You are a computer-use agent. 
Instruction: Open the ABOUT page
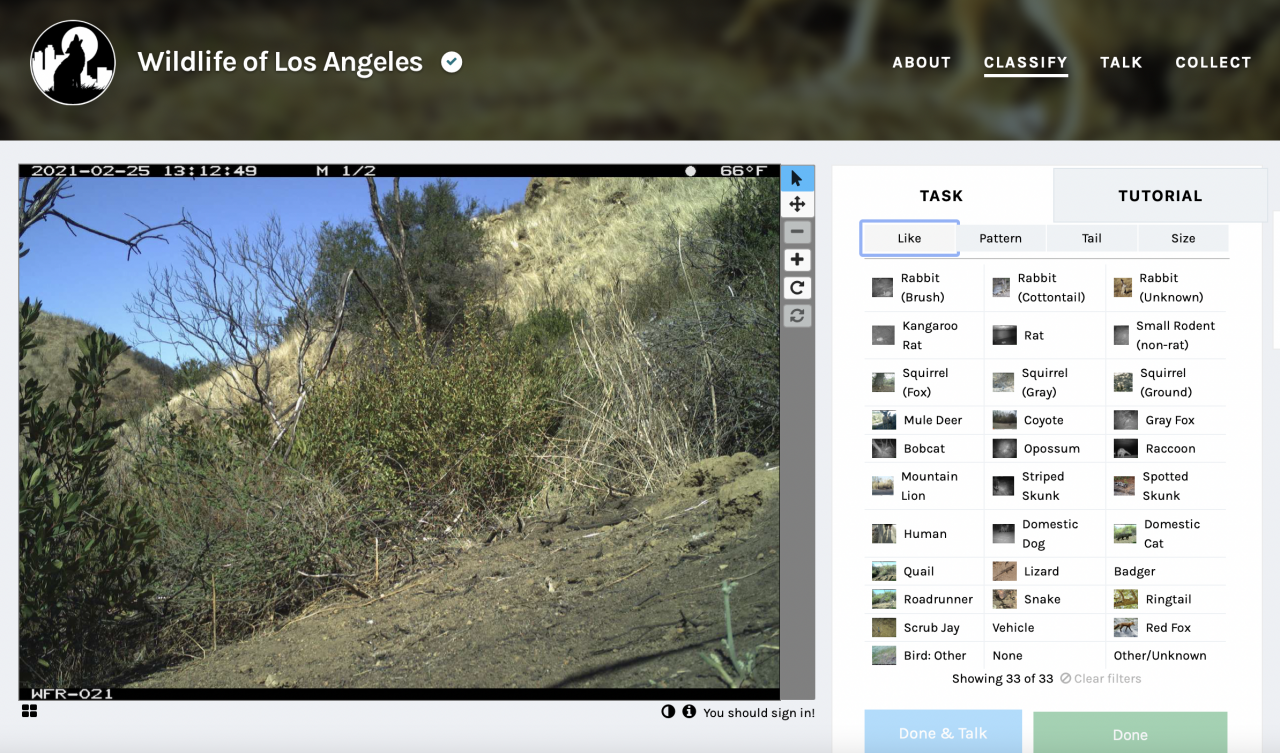click(x=921, y=62)
